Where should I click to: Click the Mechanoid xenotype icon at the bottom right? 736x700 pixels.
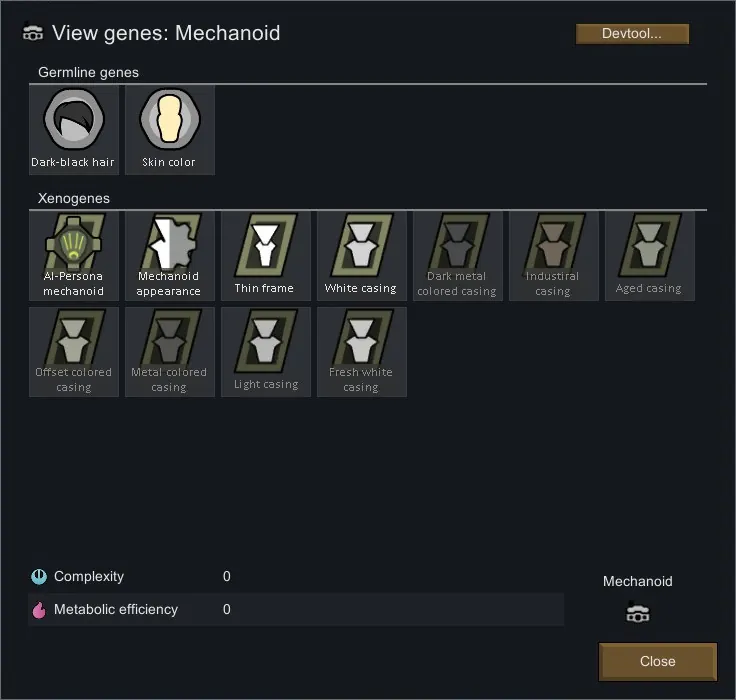pyautogui.click(x=637, y=612)
